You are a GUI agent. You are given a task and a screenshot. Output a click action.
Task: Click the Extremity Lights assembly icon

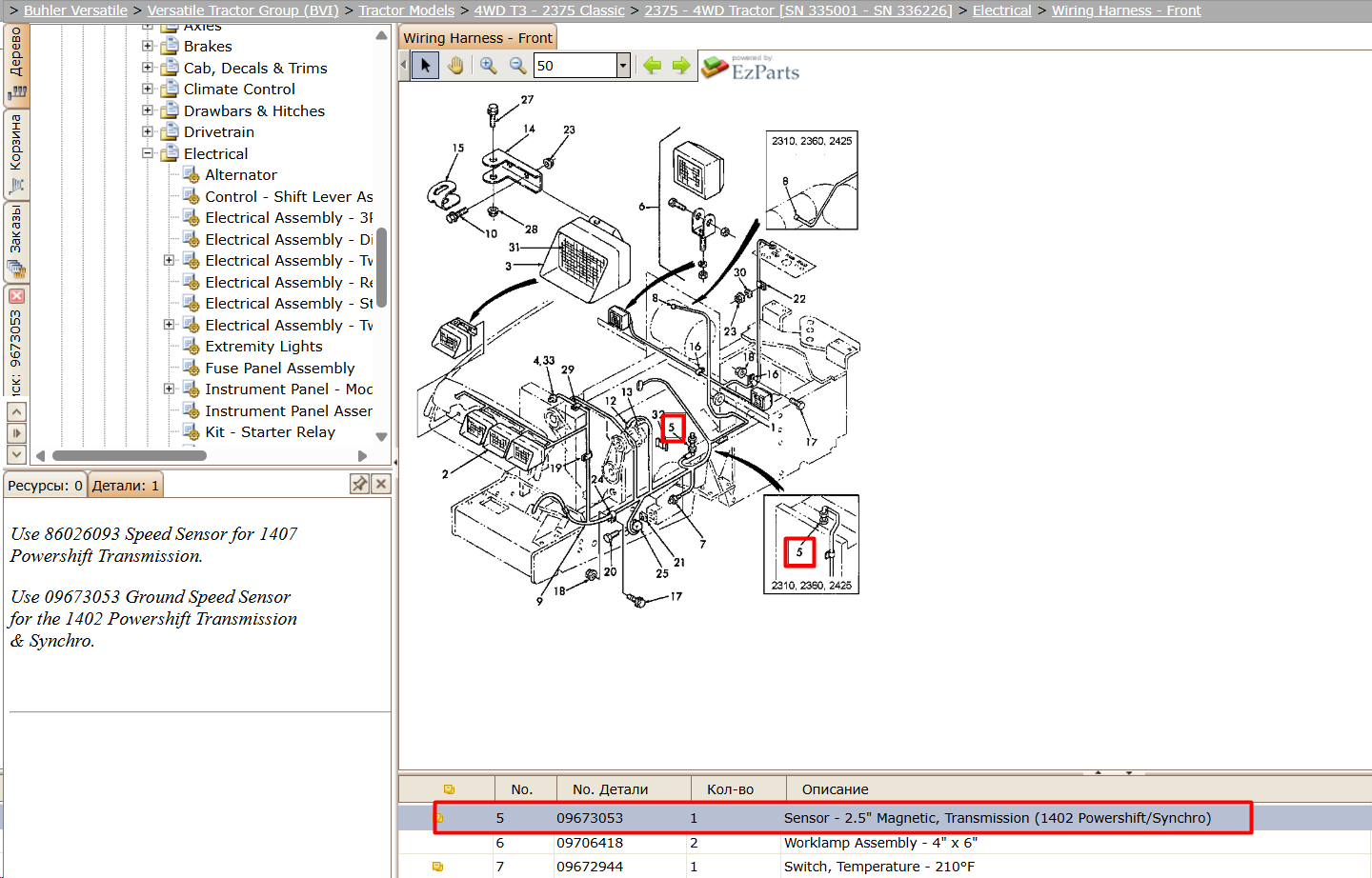[x=191, y=346]
